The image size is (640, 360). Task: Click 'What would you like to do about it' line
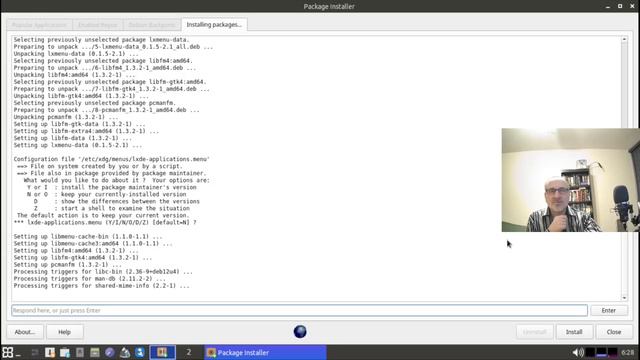coord(117,180)
